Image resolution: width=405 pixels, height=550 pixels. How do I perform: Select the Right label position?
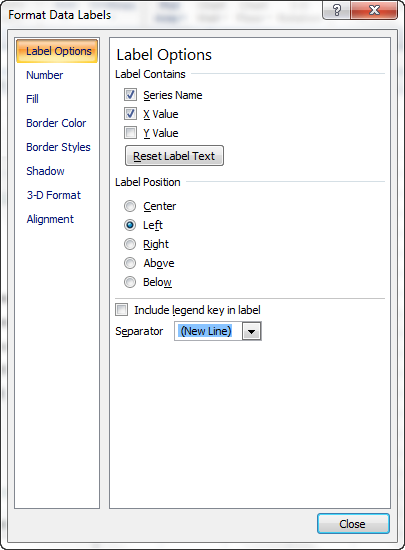pyautogui.click(x=130, y=244)
